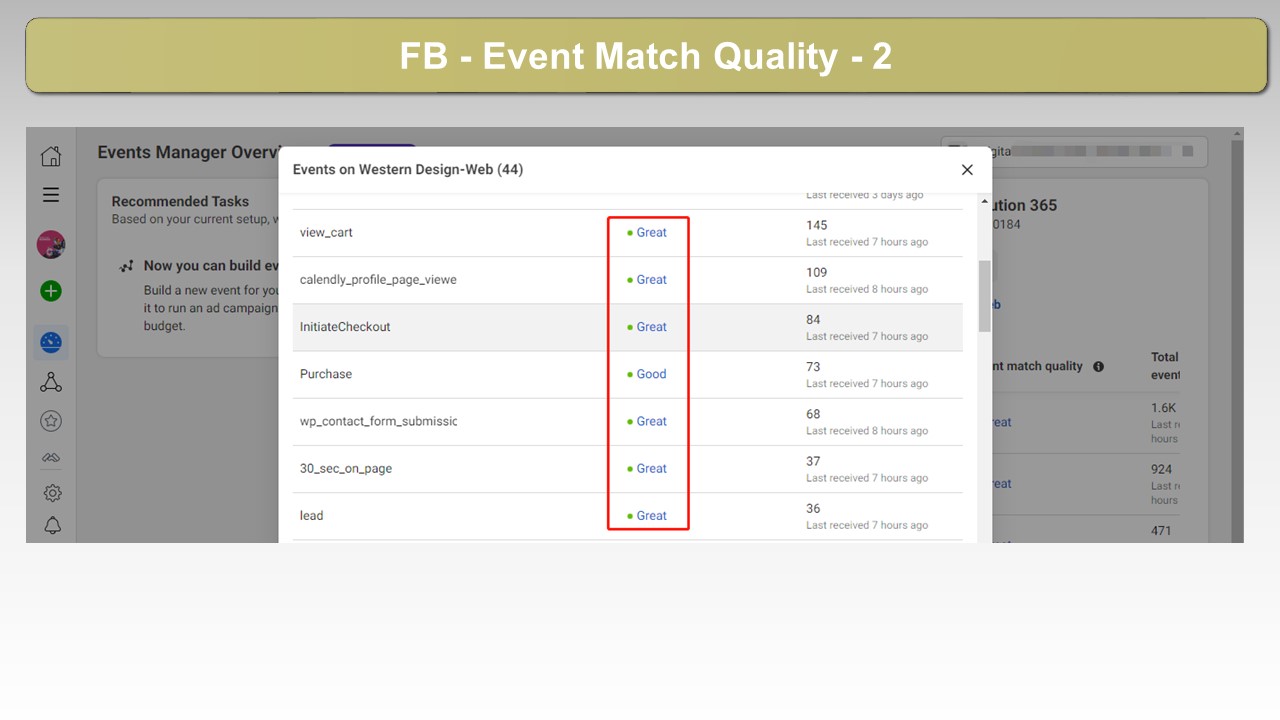Select the calendly_profile_page_viewed event row

[x=628, y=280]
